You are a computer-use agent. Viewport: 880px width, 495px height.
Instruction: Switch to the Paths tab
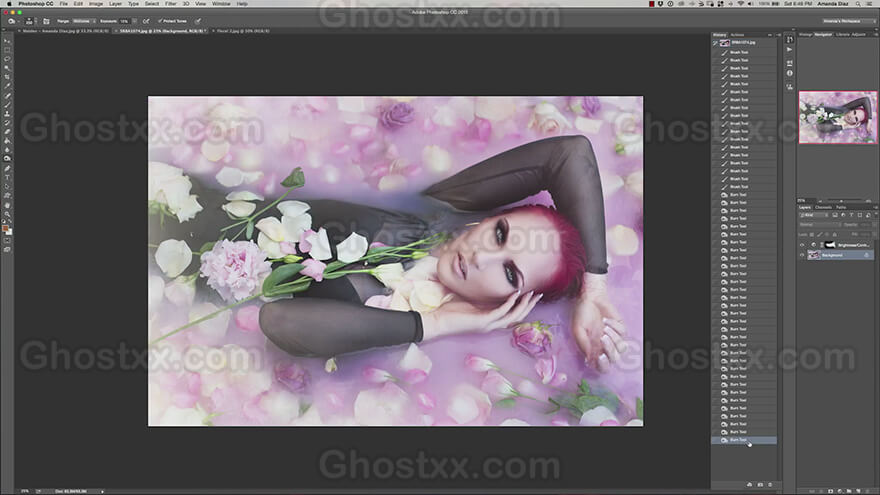click(x=841, y=207)
